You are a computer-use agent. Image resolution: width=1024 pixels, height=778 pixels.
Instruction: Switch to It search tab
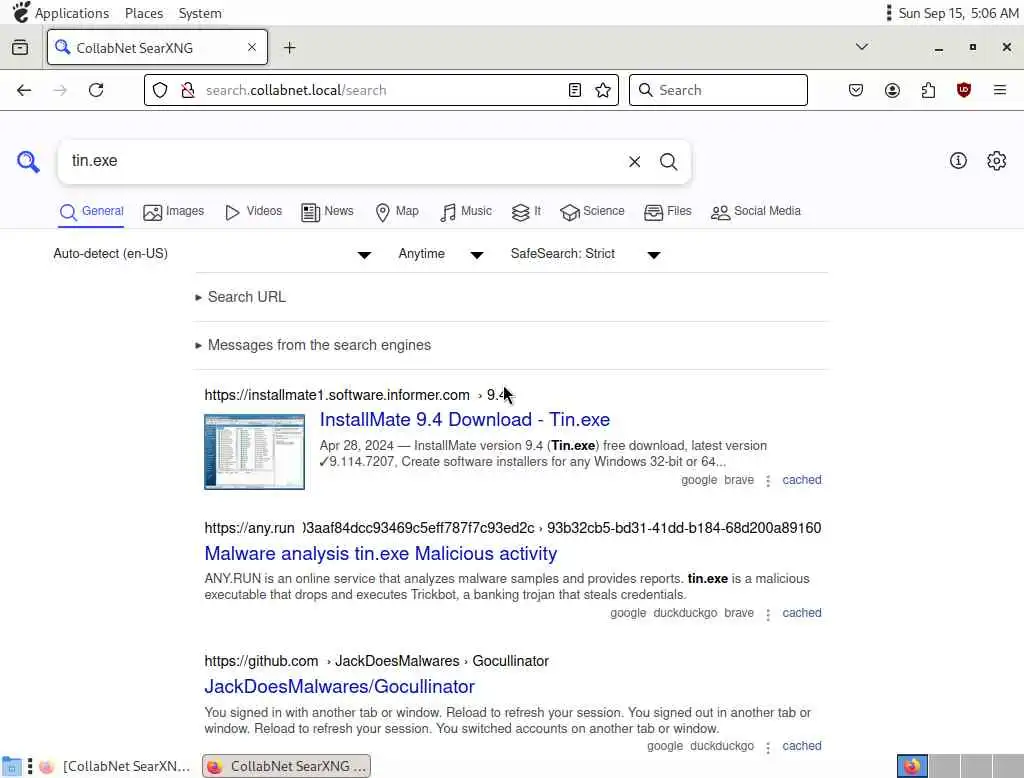[x=526, y=212]
